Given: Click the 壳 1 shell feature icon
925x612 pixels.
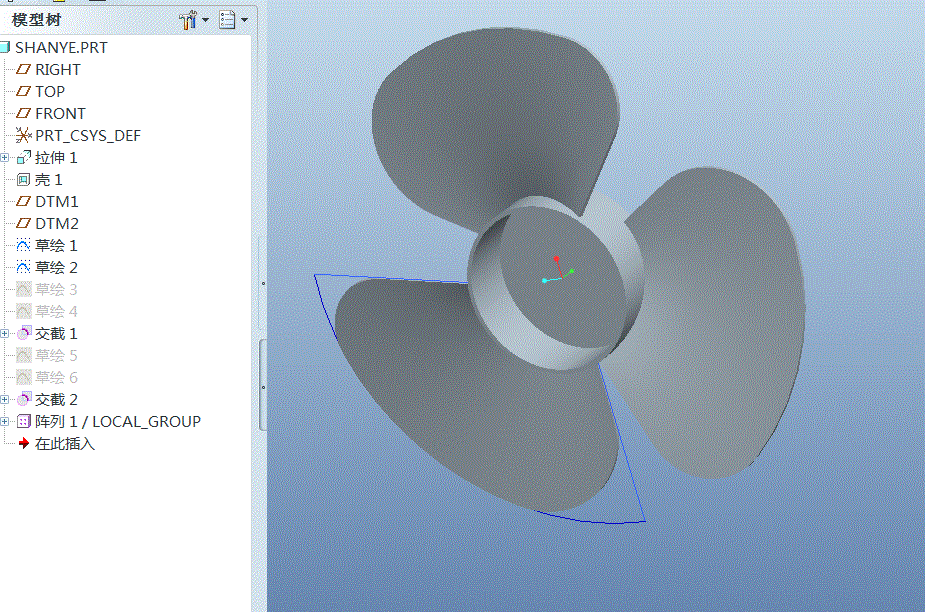Looking at the screenshot, I should click(x=23, y=179).
